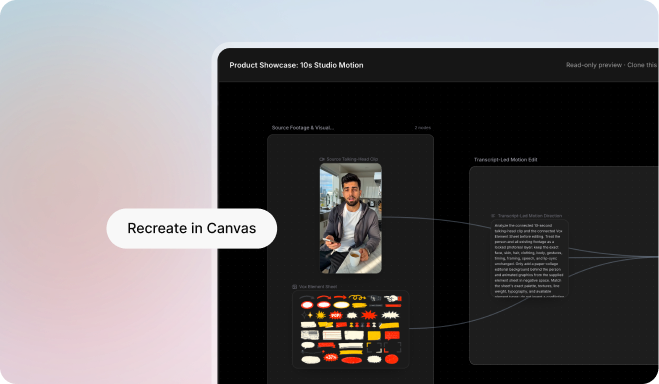The height and width of the screenshot is (384, 659).
Task: Open the Vox Element Sheet image thumbnail
Action: coord(351,329)
